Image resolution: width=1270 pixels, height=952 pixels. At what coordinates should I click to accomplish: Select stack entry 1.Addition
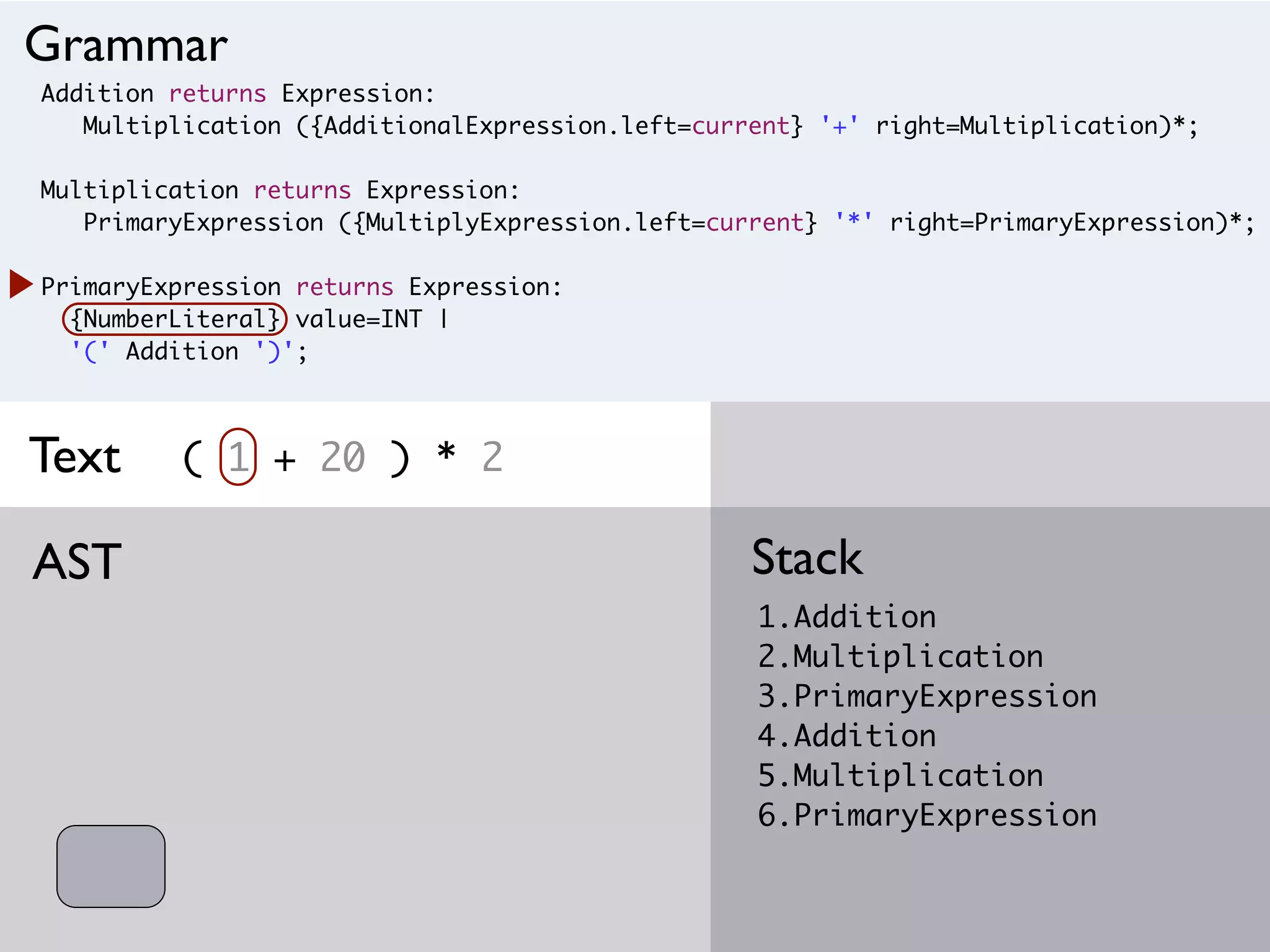pos(846,617)
